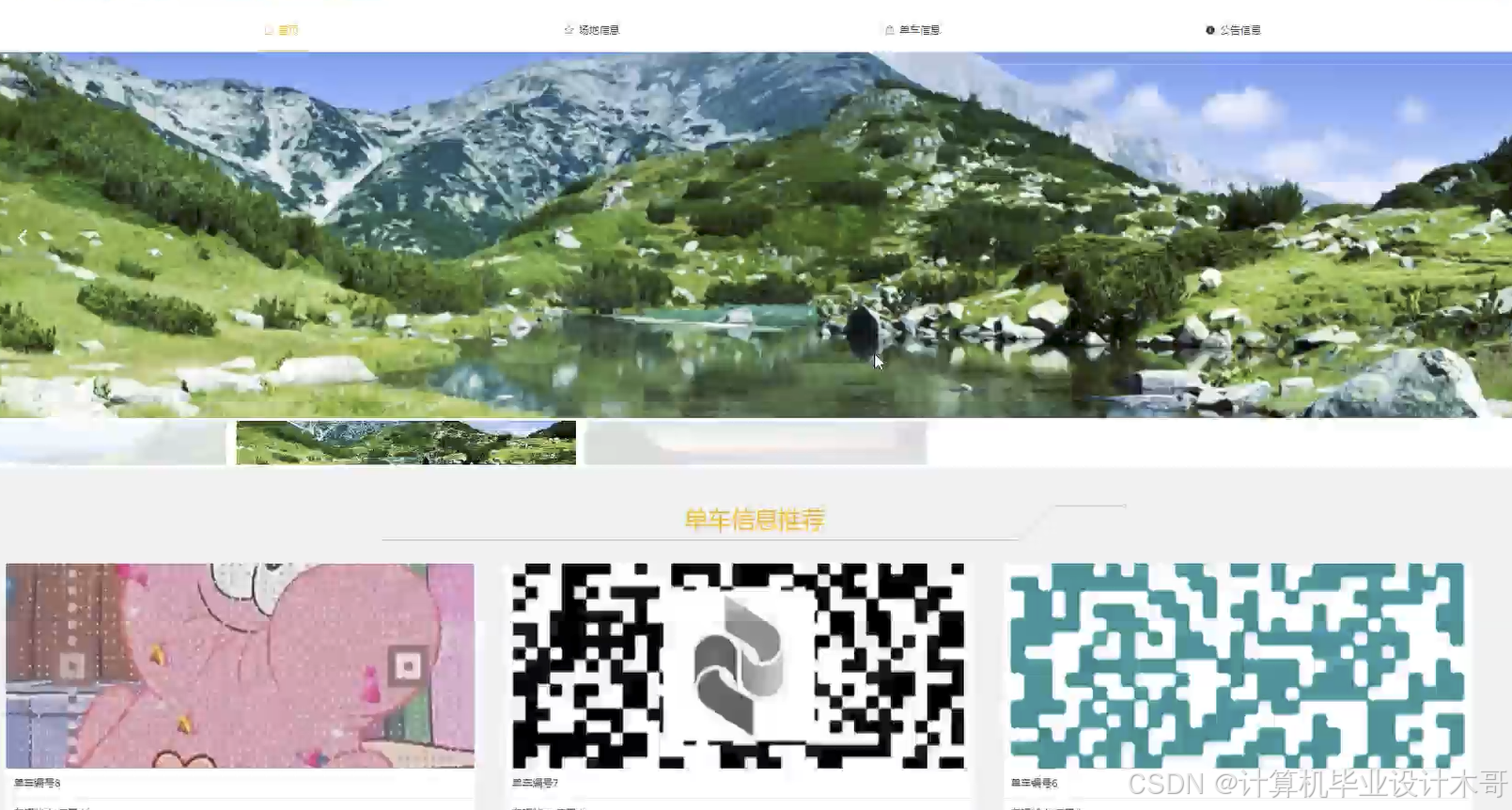Image resolution: width=1512 pixels, height=810 pixels.
Task: Open the pink cartoon bike card image
Action: point(240,665)
